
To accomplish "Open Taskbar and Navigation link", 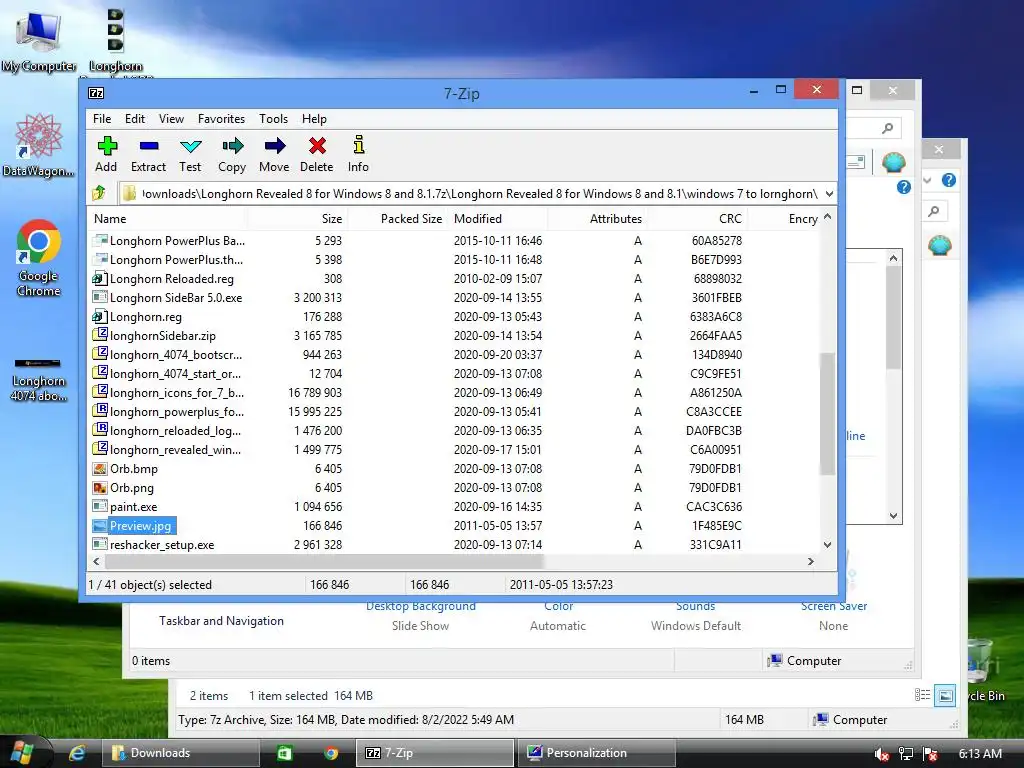I will click(221, 621).
